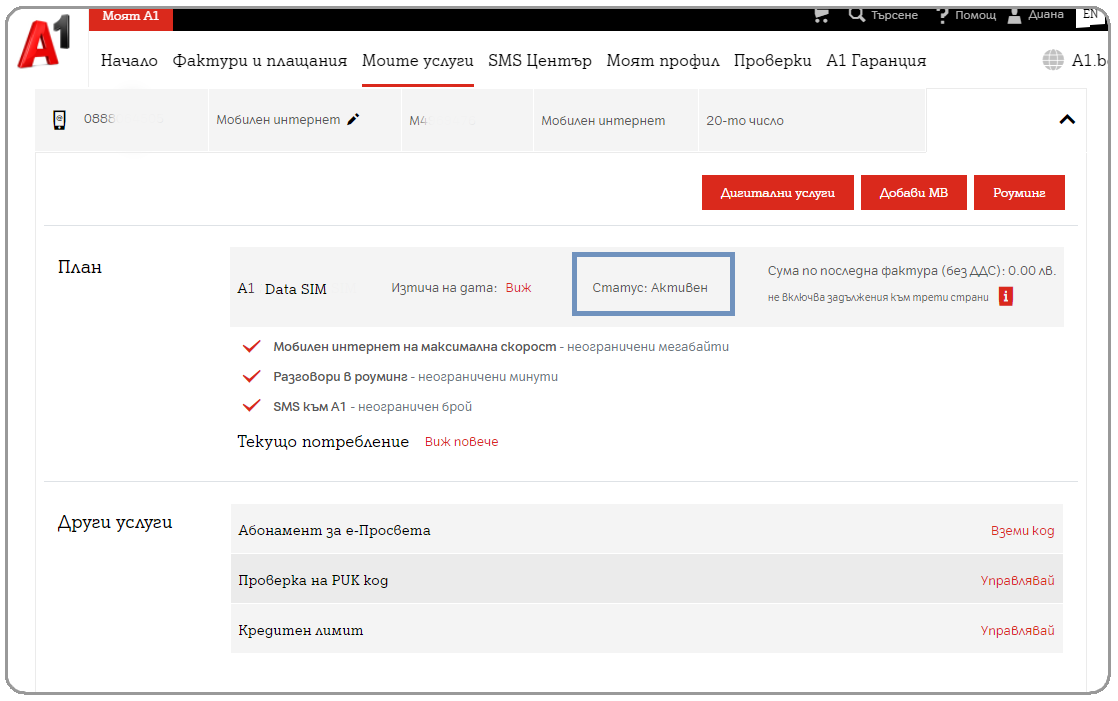The width and height of the screenshot is (1118, 701).
Task: Click the Роуминг button
Action: pos(1019,193)
